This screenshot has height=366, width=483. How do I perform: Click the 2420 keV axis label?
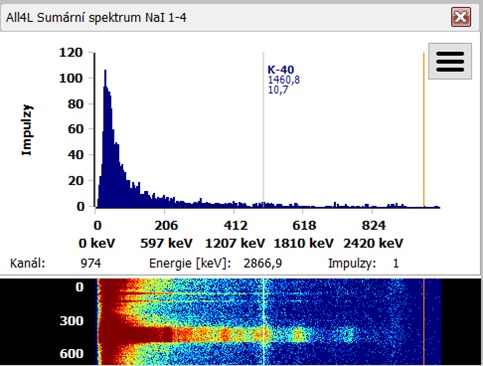[373, 243]
